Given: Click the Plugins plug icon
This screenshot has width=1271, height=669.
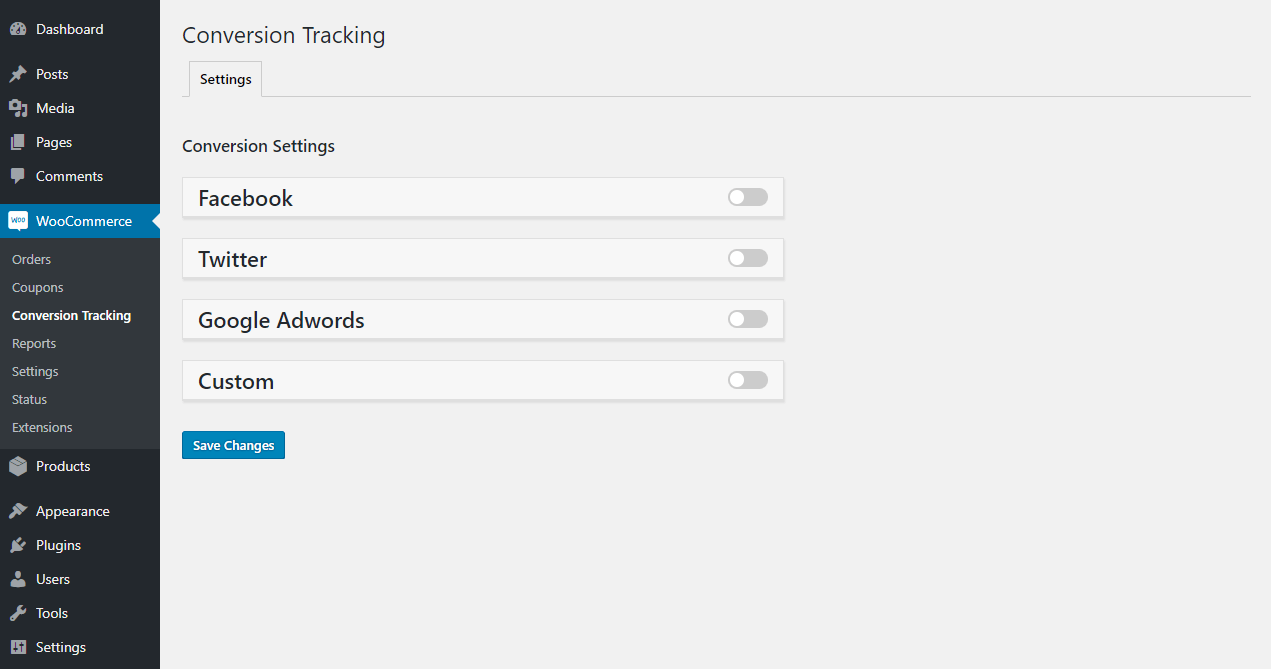Looking at the screenshot, I should coord(17,545).
